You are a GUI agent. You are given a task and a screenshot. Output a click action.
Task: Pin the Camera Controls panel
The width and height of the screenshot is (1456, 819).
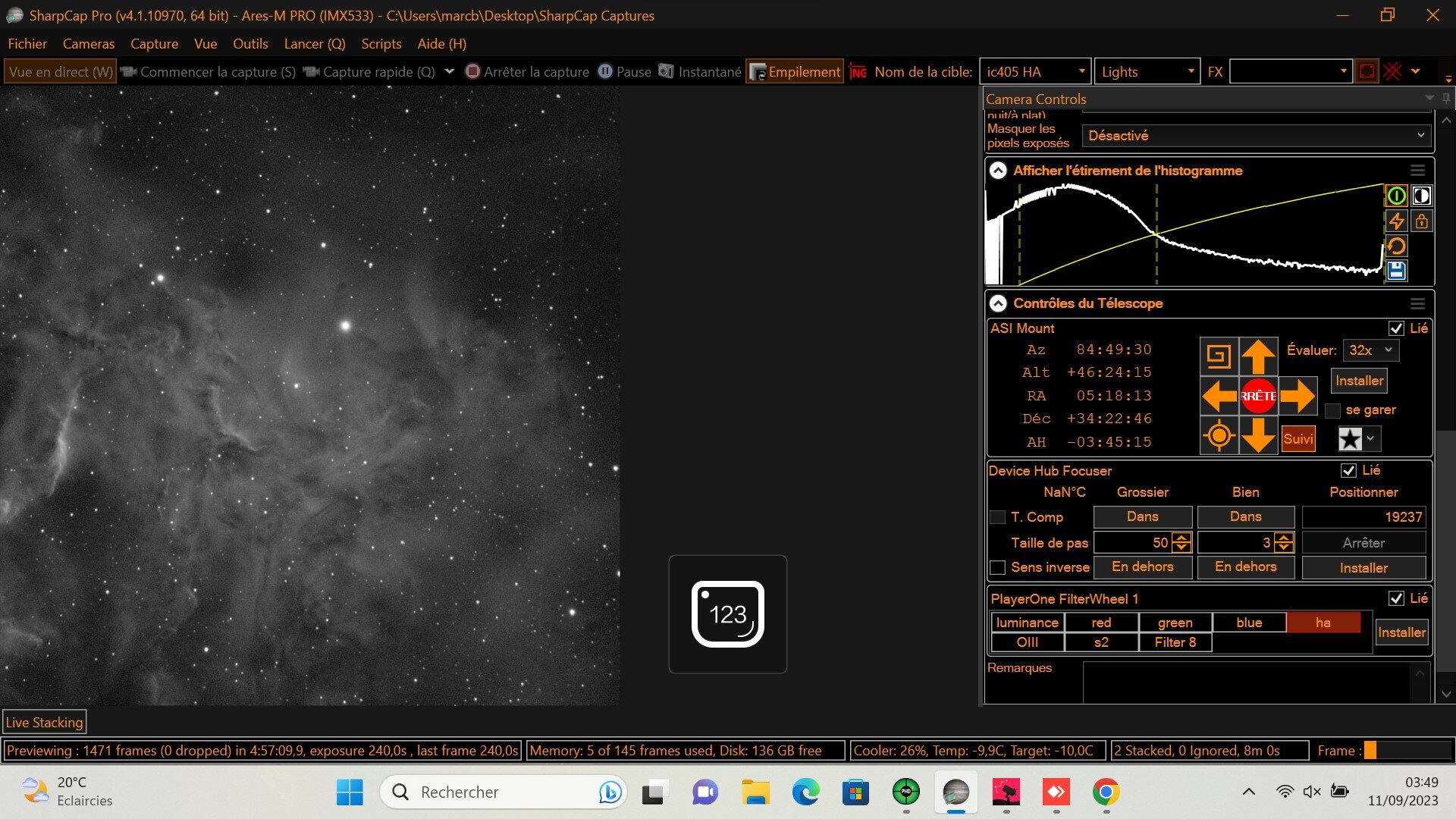pos(1446,99)
